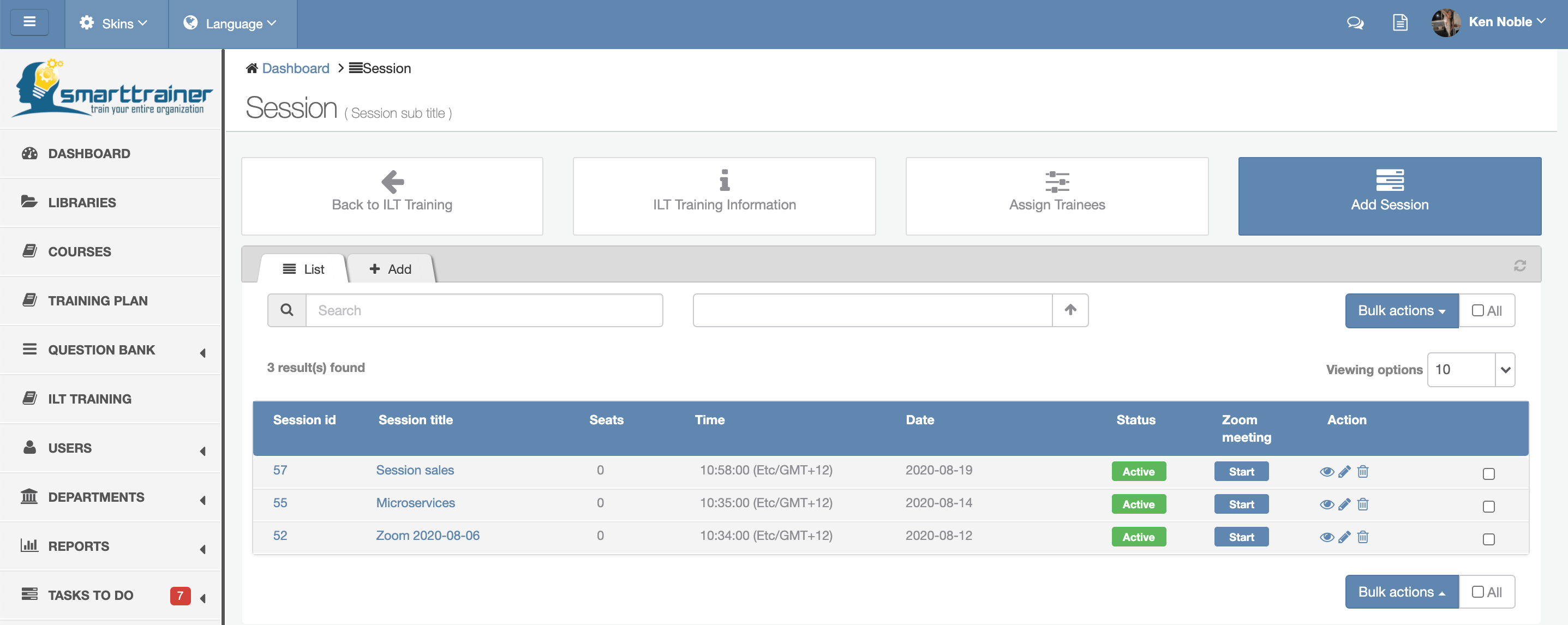Open the top Bulk actions dropdown
The width and height of the screenshot is (1568, 625).
pos(1401,310)
